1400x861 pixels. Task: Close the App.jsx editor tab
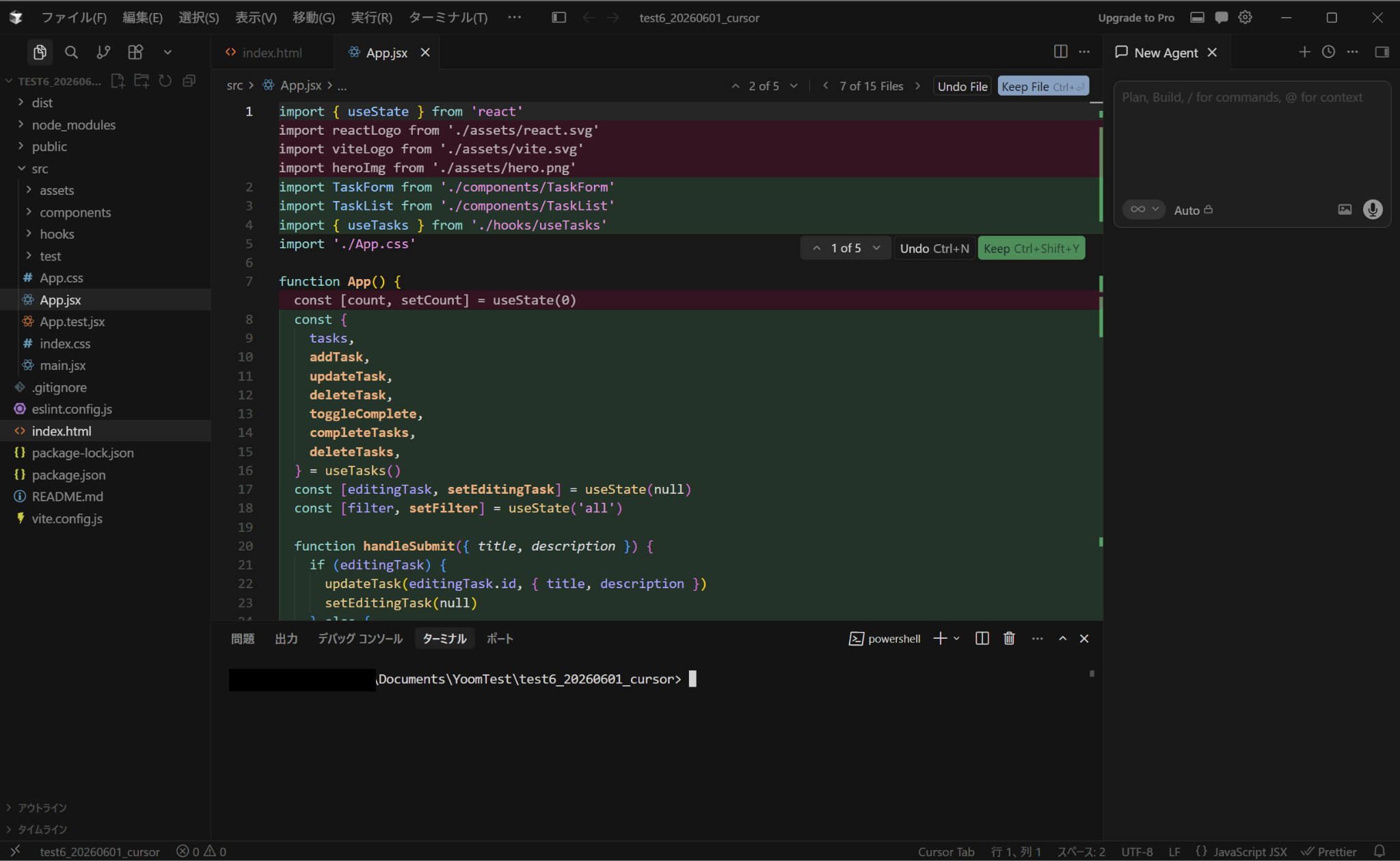click(425, 53)
